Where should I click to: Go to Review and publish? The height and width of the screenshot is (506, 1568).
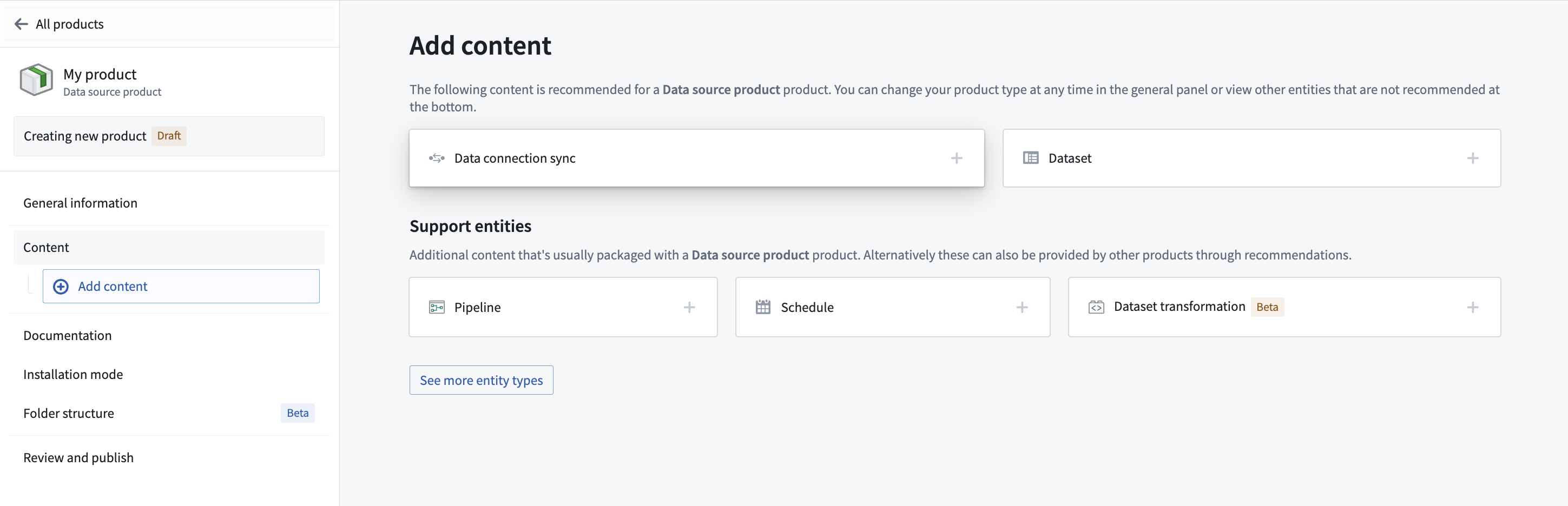coord(169,458)
